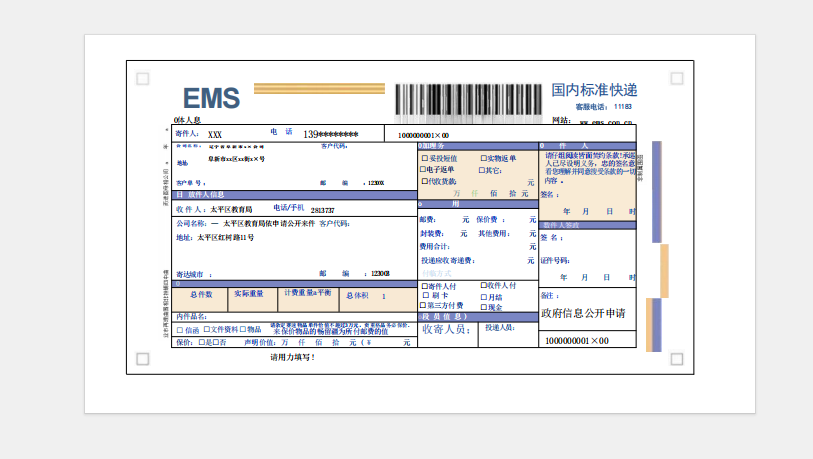Tick the 文件资料 checkbox
Screen dimensions: 813x459
[206, 329]
